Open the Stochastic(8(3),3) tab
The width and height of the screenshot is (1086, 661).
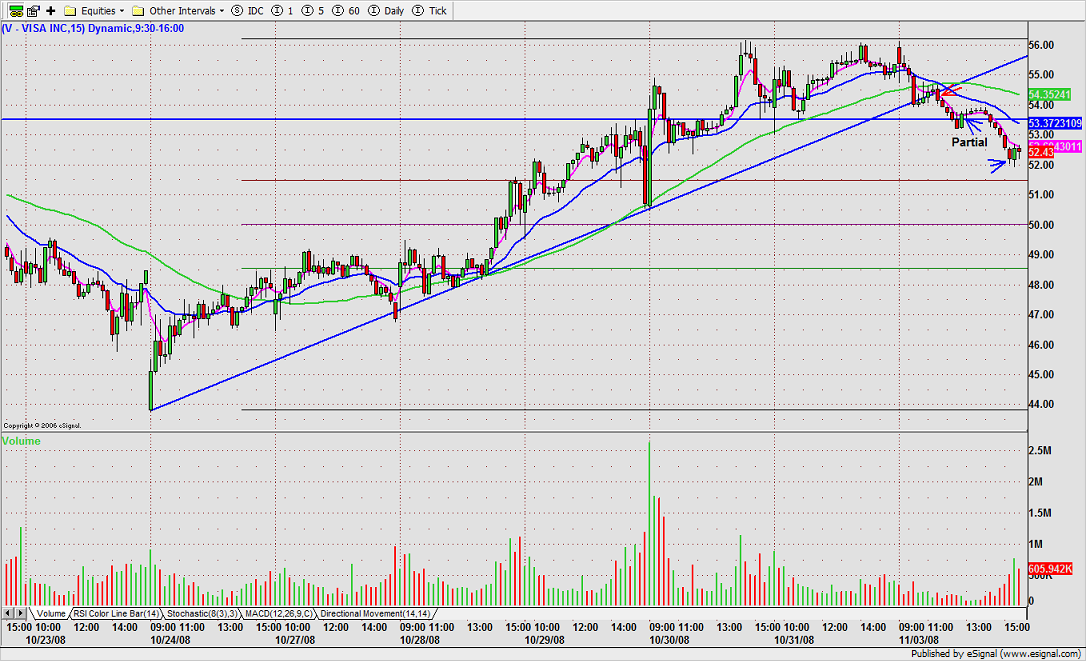202,613
